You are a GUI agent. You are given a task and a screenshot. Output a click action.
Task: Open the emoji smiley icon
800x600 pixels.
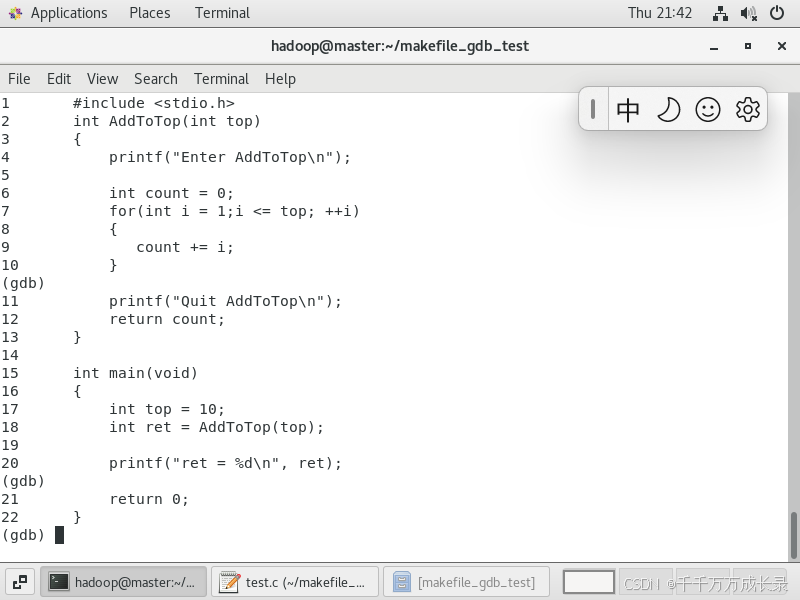[708, 110]
